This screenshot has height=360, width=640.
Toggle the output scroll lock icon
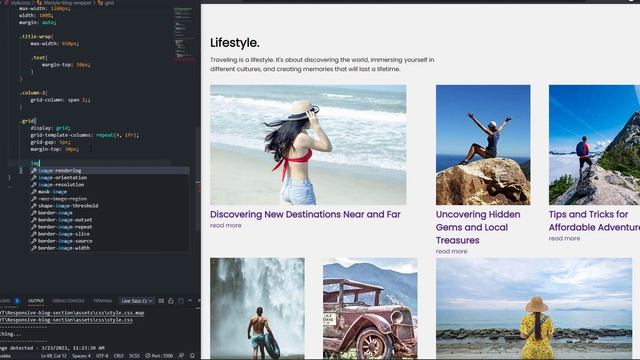(171, 301)
